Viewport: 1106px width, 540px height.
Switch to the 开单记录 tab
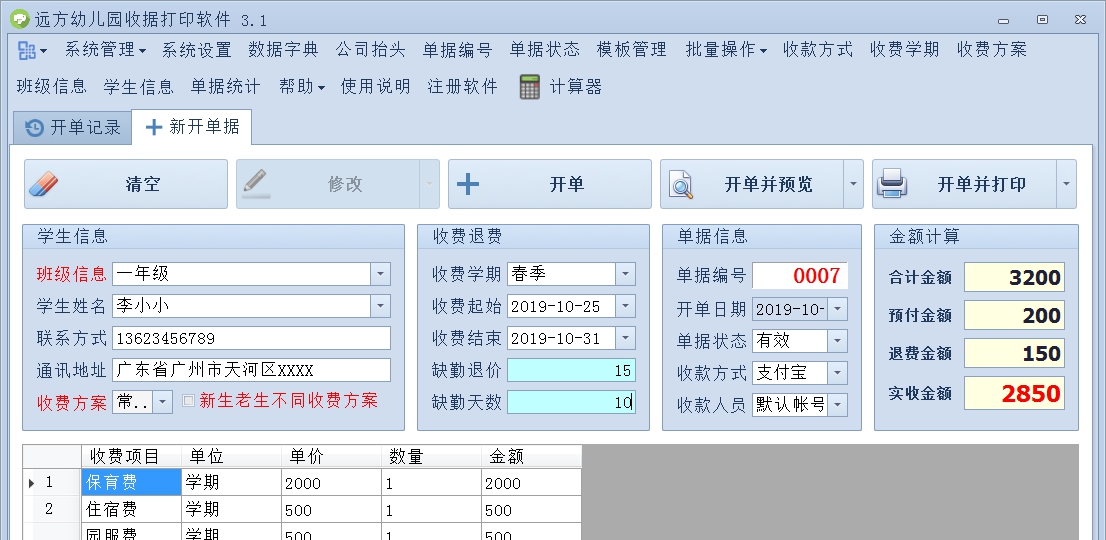click(x=73, y=128)
